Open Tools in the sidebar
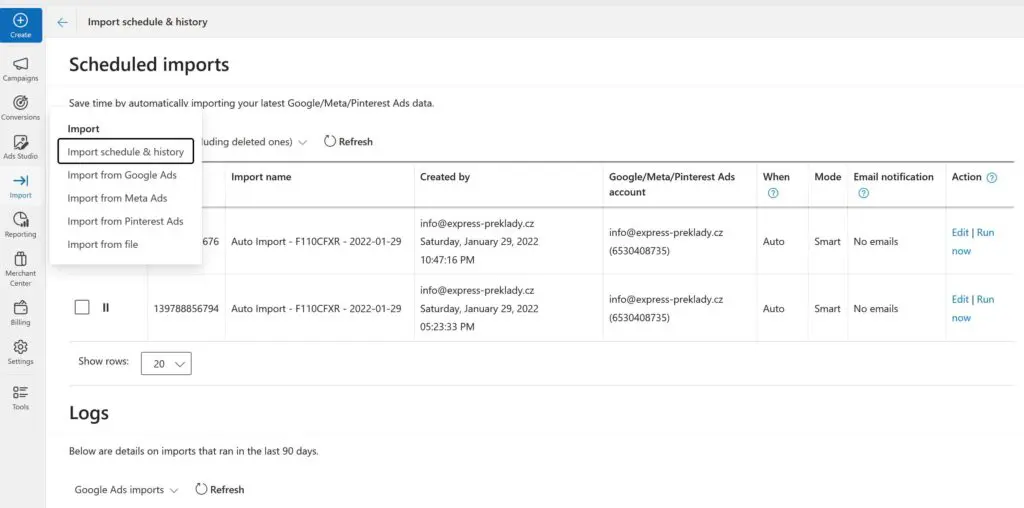Screen dimensions: 1024x508 pos(20,397)
